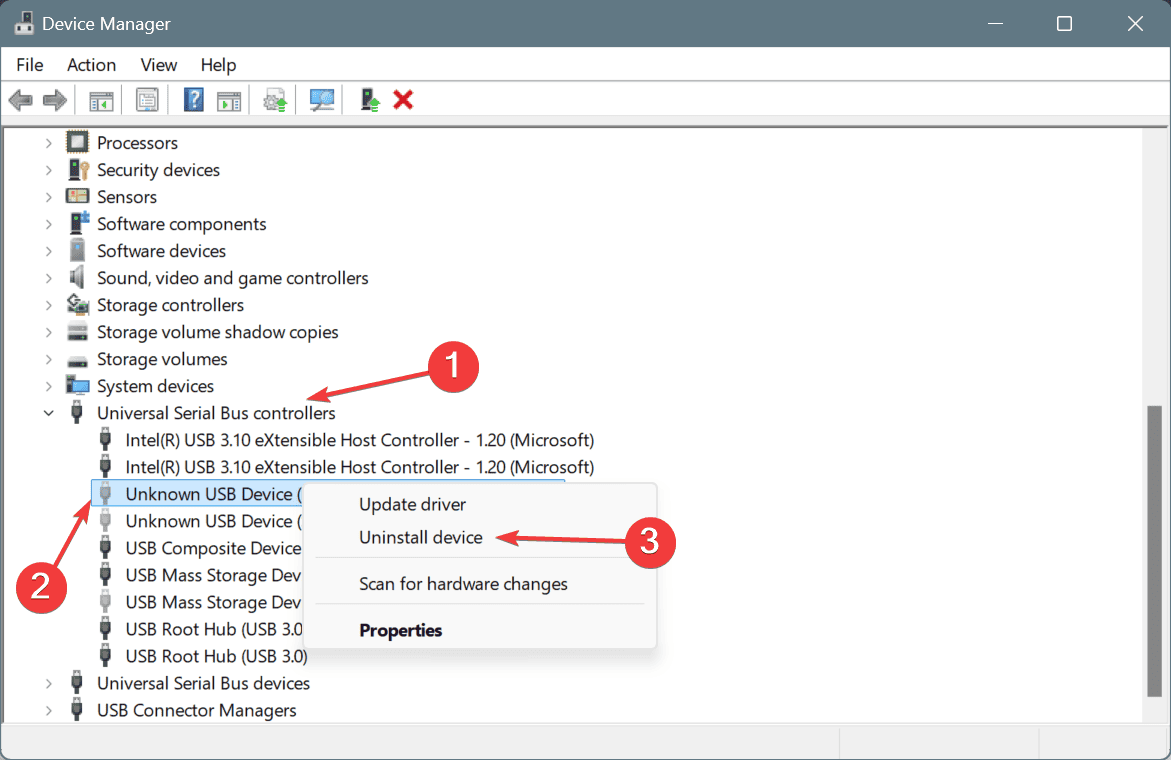This screenshot has height=760, width=1171.
Task: Expand the Storage controllers category
Action: point(49,305)
